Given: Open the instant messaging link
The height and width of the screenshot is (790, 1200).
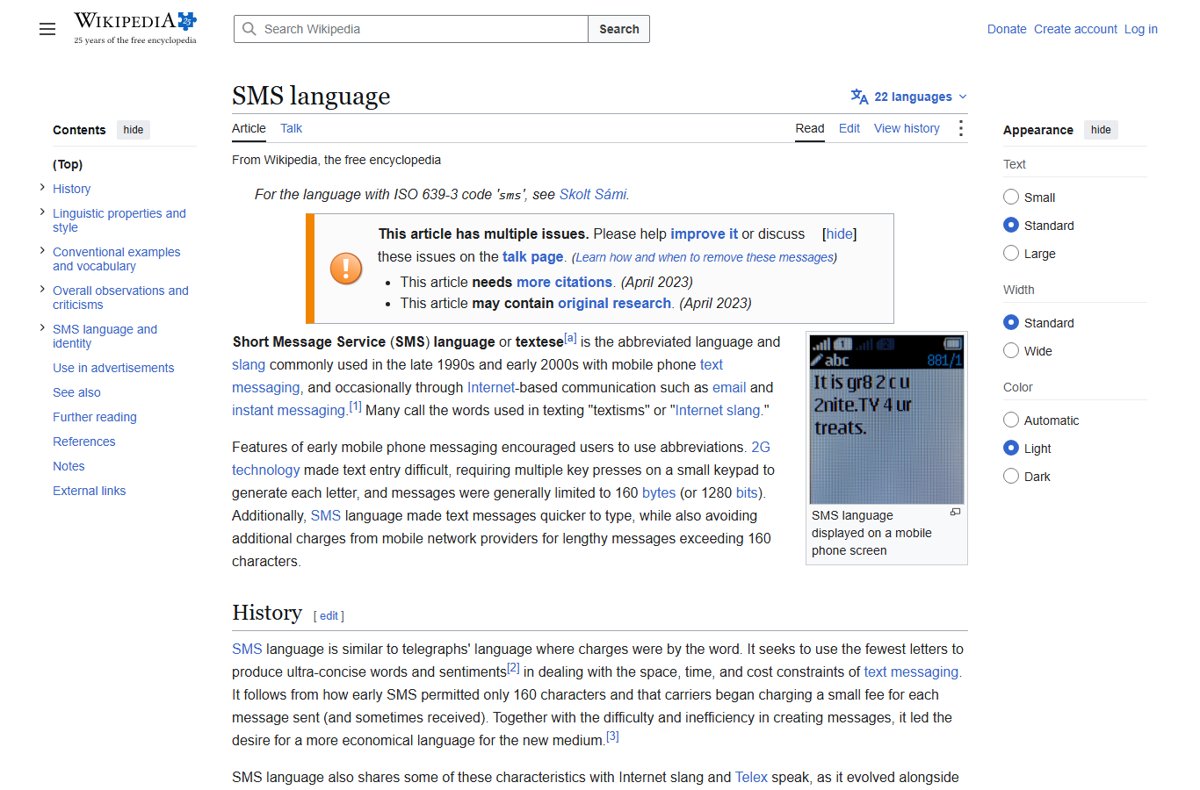Looking at the screenshot, I should [x=289, y=410].
